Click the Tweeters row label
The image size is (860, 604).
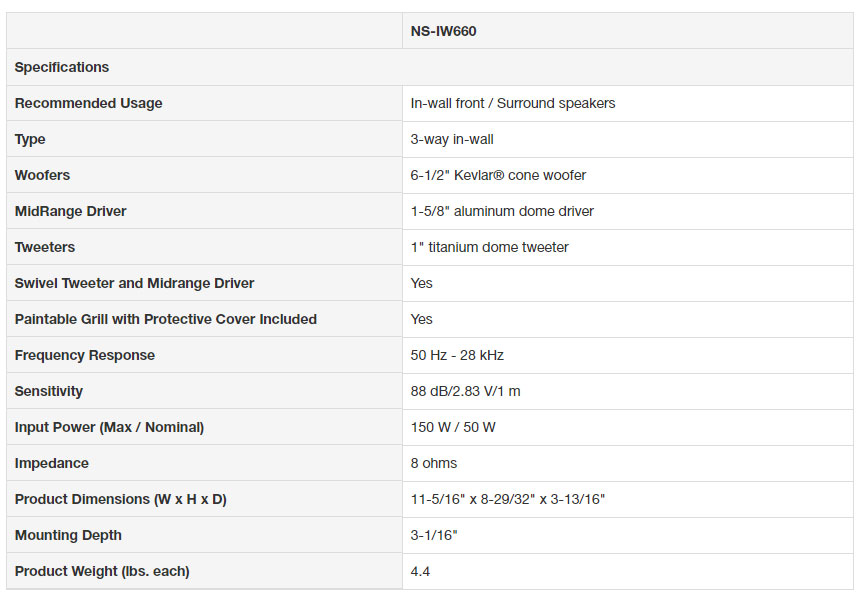tap(44, 247)
